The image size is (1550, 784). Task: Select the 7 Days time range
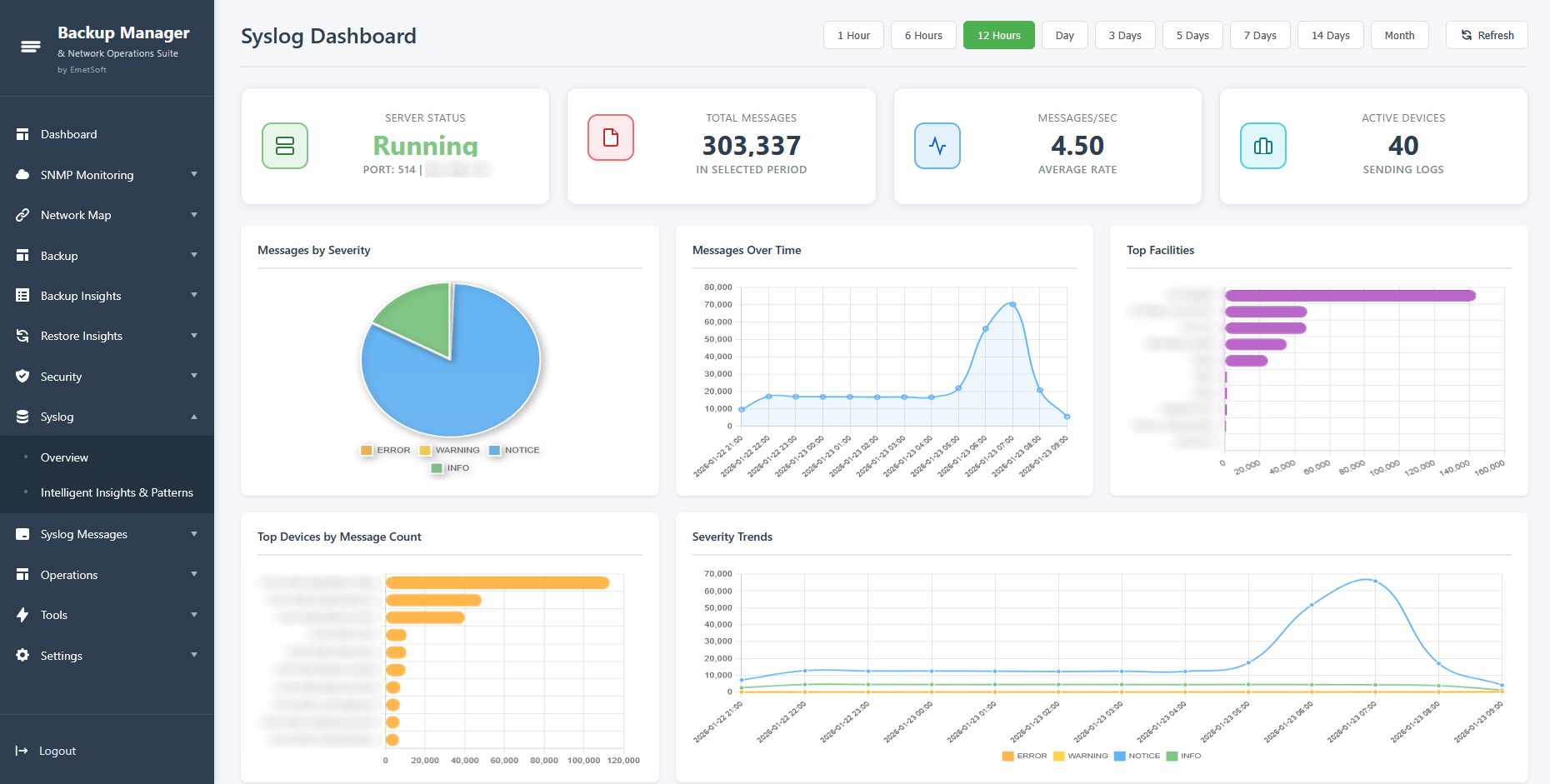coord(1260,35)
